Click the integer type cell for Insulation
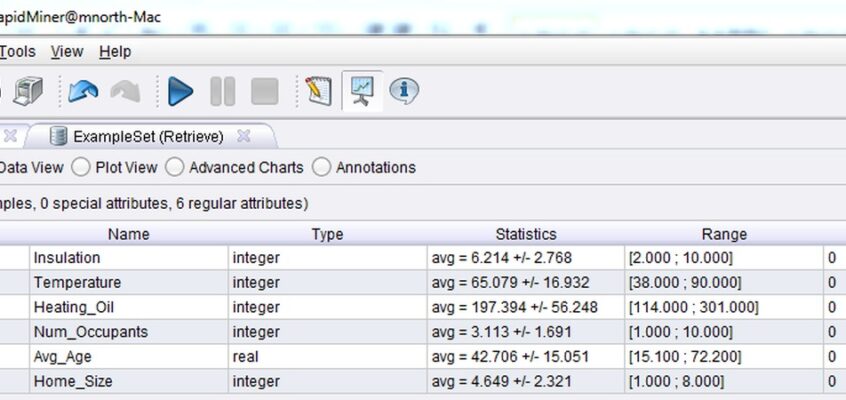The width and height of the screenshot is (846, 400). point(327,258)
